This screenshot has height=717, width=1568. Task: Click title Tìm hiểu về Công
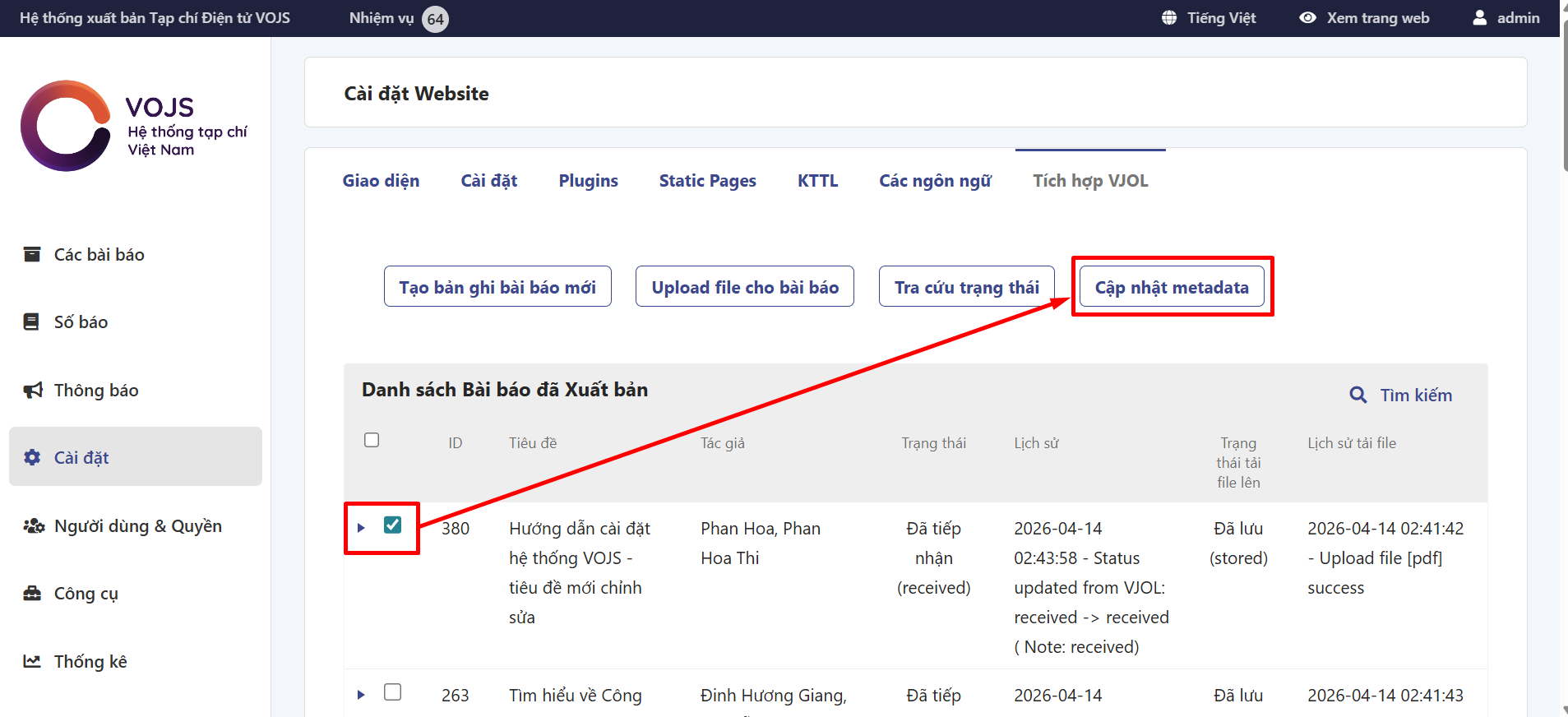click(x=576, y=696)
